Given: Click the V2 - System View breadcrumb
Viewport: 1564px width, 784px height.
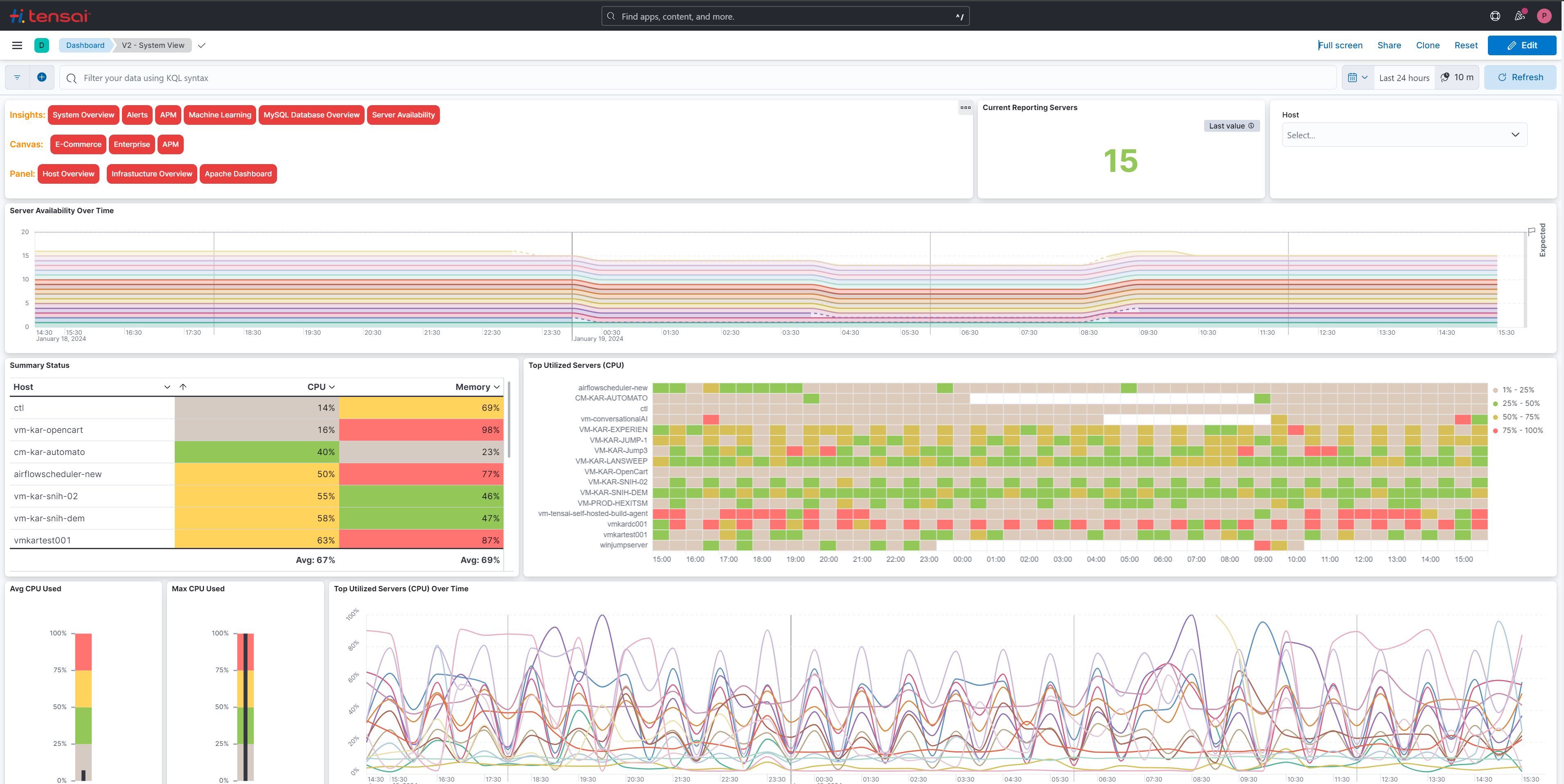Looking at the screenshot, I should click(x=153, y=45).
